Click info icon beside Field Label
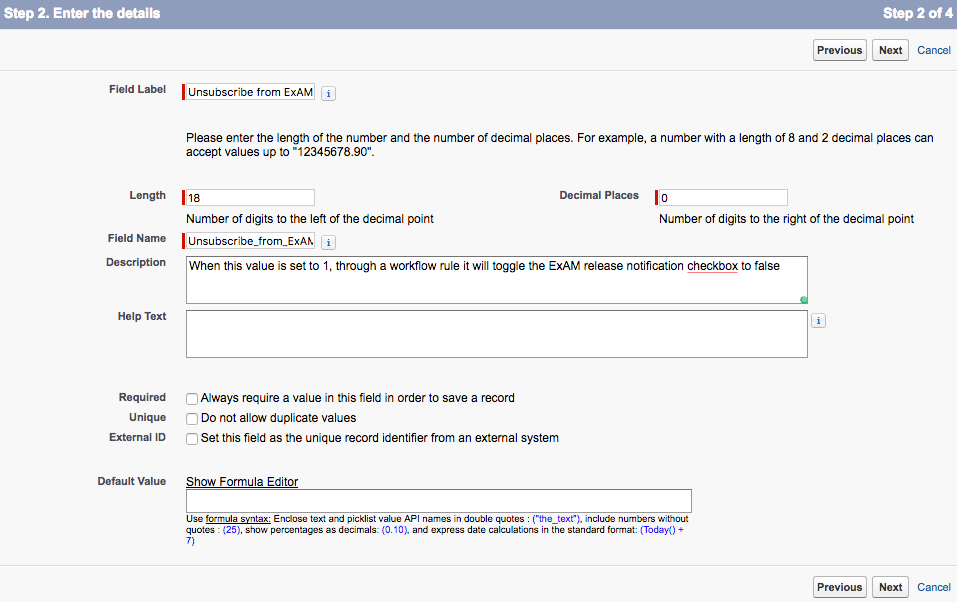Viewport: 957px width, 602px height. pyautogui.click(x=328, y=93)
